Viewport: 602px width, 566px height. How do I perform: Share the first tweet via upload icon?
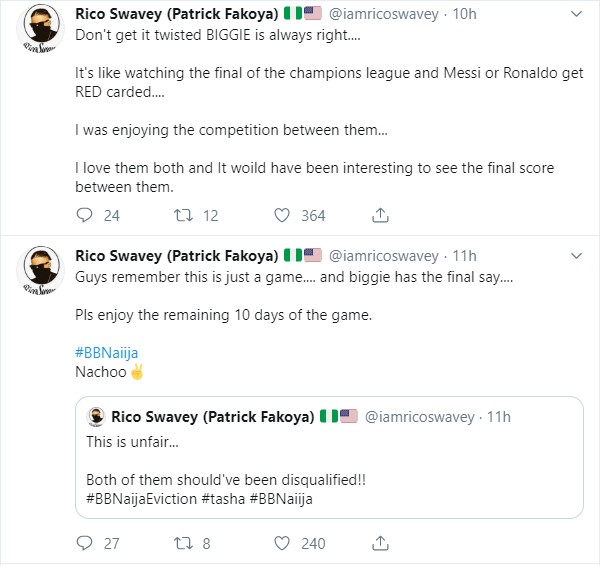[380, 215]
